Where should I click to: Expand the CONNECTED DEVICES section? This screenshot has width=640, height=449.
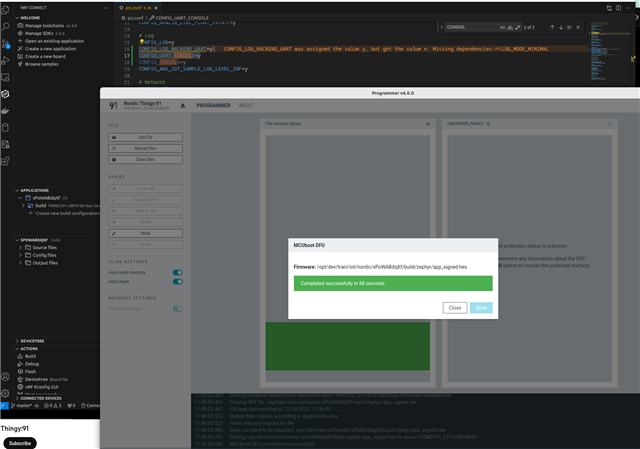17,398
